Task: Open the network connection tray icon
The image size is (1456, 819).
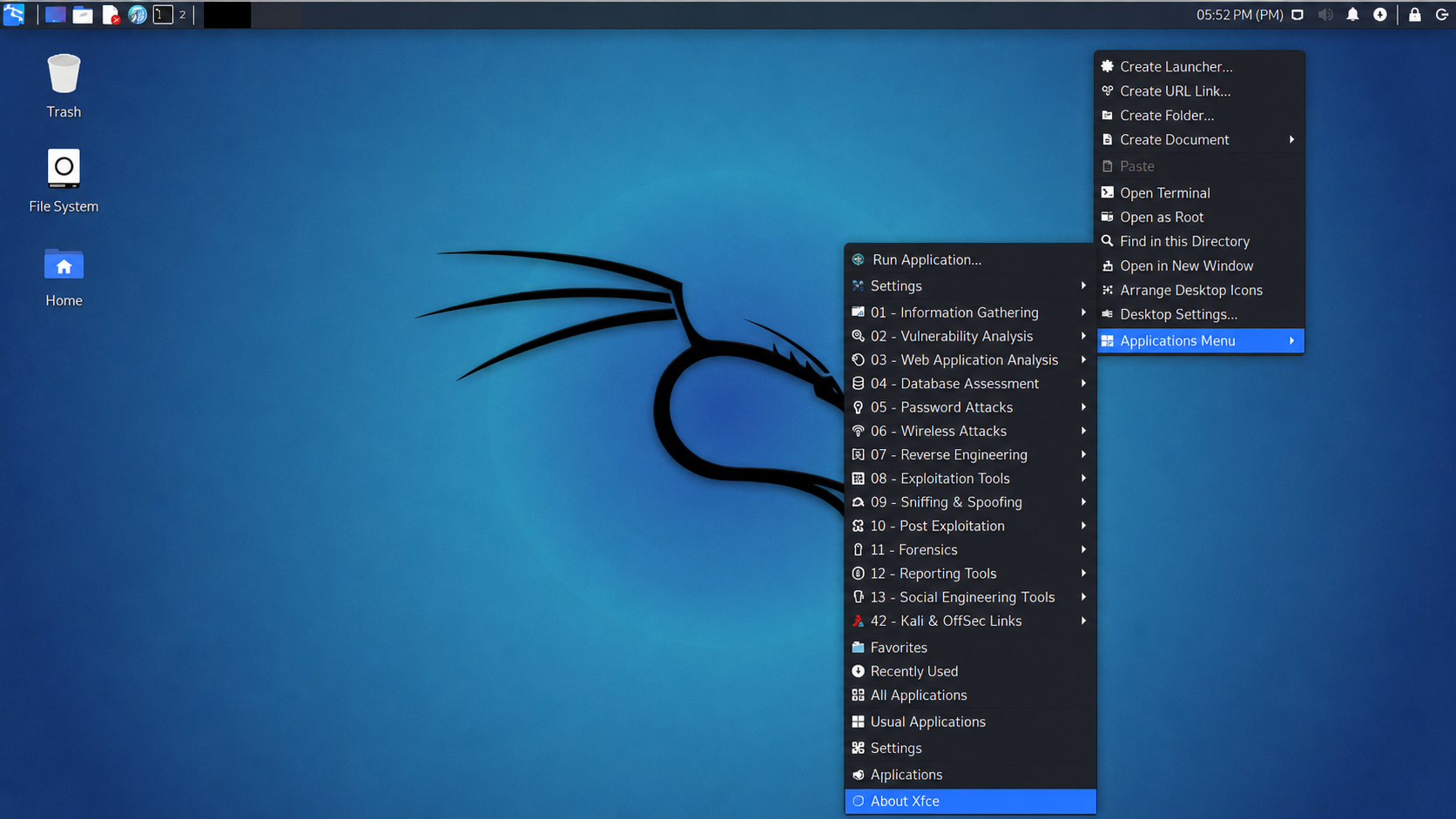Action: point(1298,15)
